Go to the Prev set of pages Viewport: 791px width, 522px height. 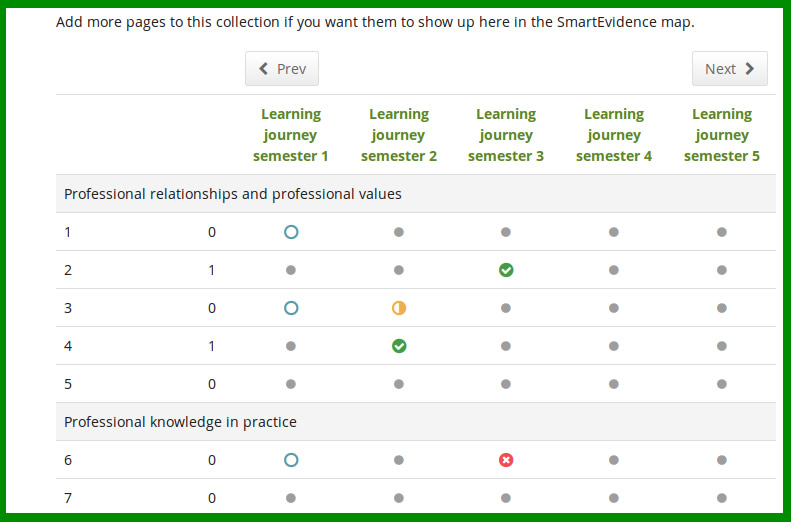click(x=282, y=69)
